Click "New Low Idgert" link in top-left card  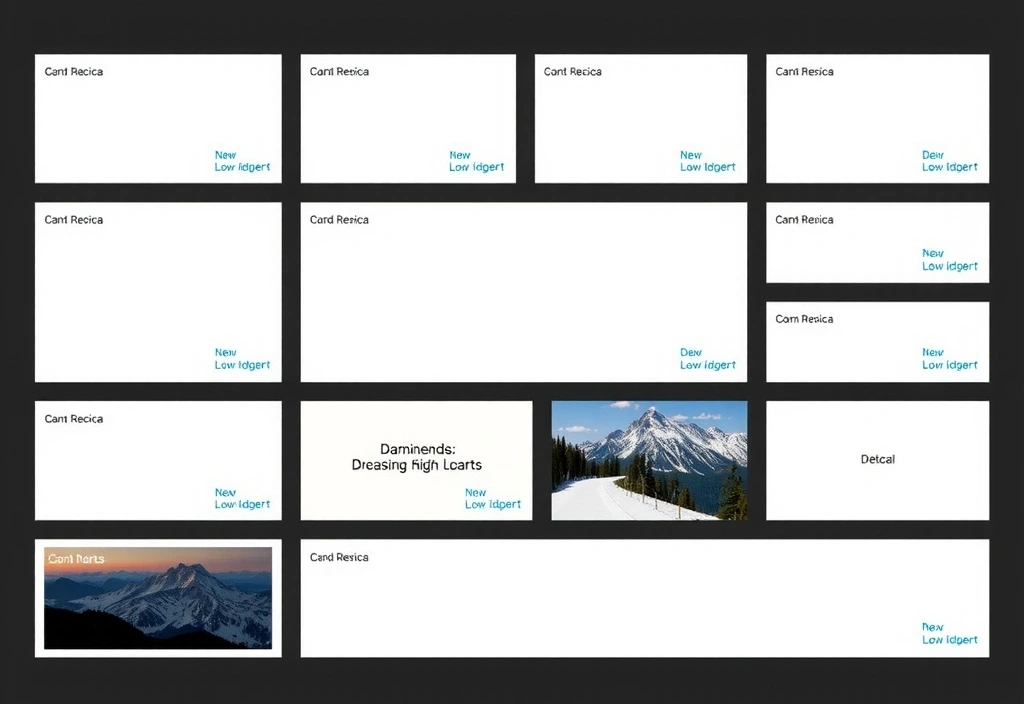242,162
